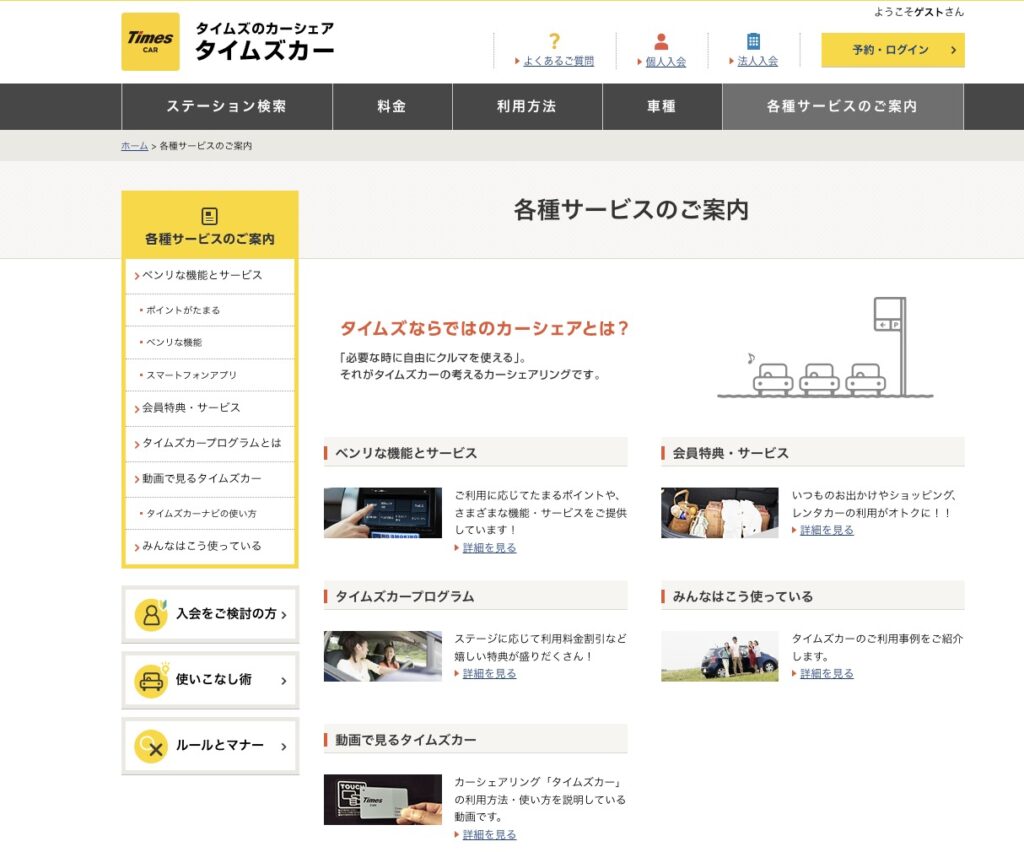
Task: Click the 動画で見るタイムズカー section heading
Action: click(x=475, y=740)
